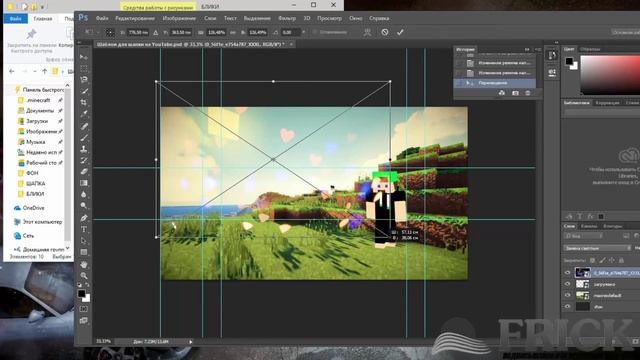The height and width of the screenshot is (360, 640).
Task: Select the Hand tool
Action: (84, 264)
